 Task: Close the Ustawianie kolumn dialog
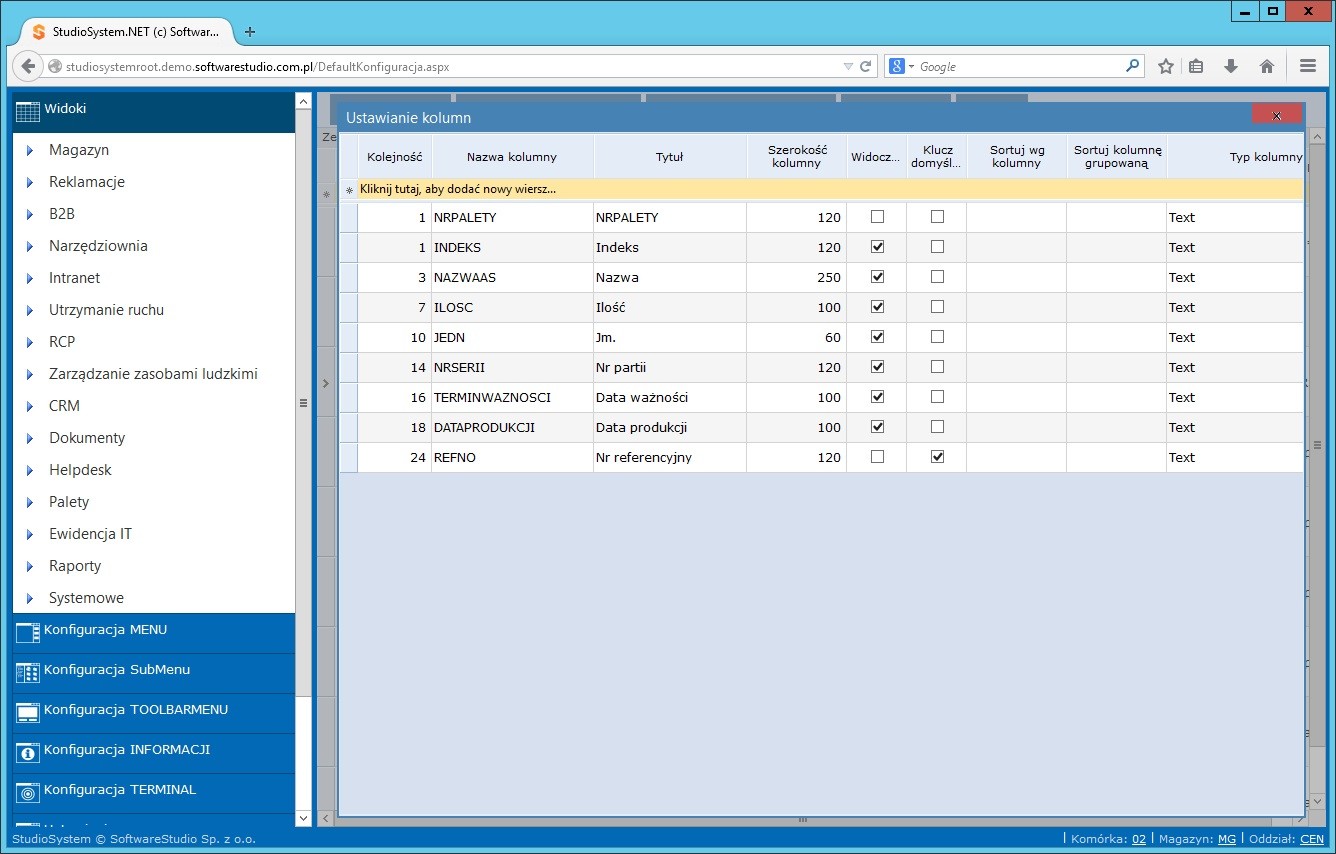pos(1277,115)
